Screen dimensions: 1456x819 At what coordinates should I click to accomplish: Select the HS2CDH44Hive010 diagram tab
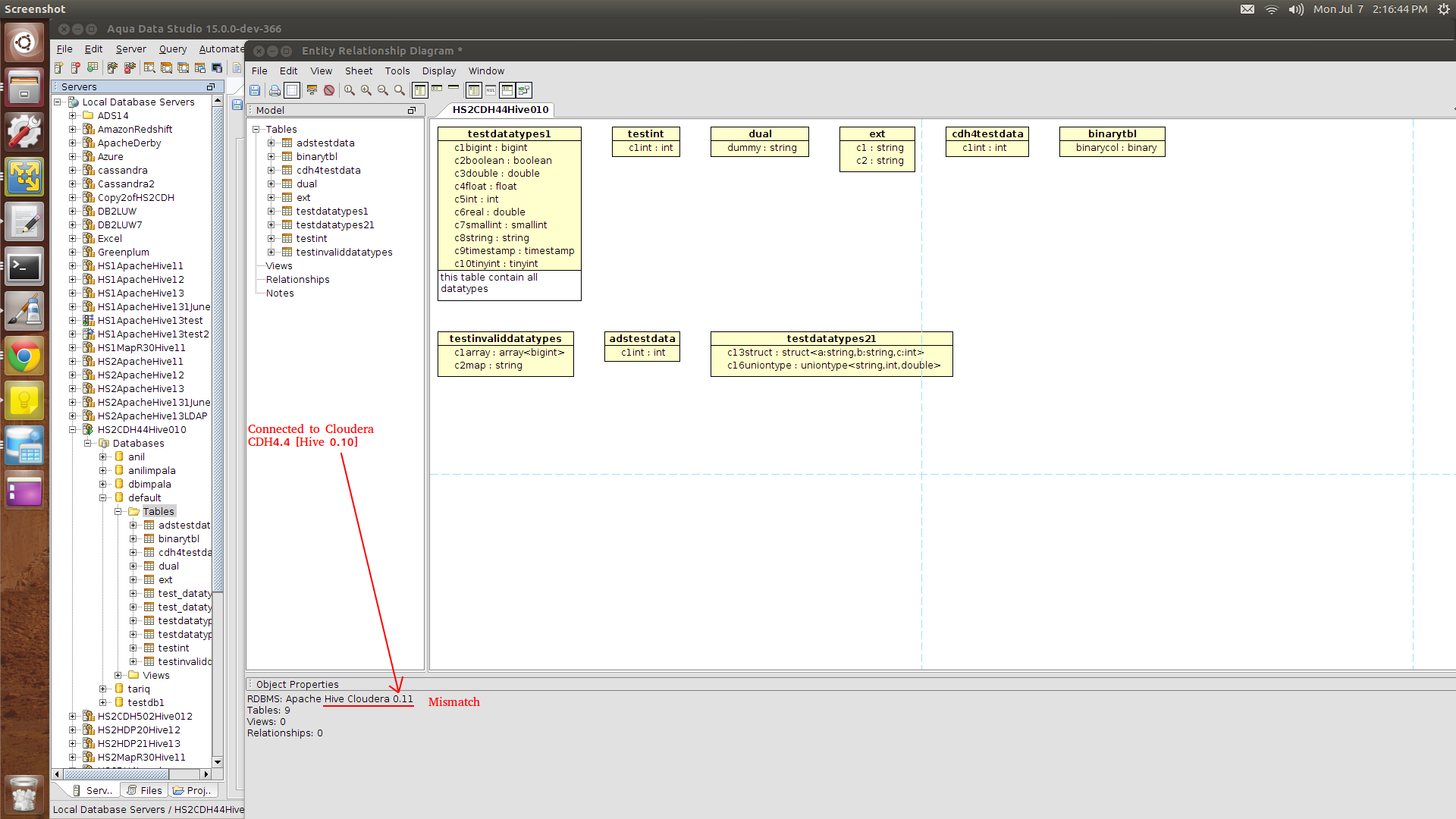(x=500, y=110)
